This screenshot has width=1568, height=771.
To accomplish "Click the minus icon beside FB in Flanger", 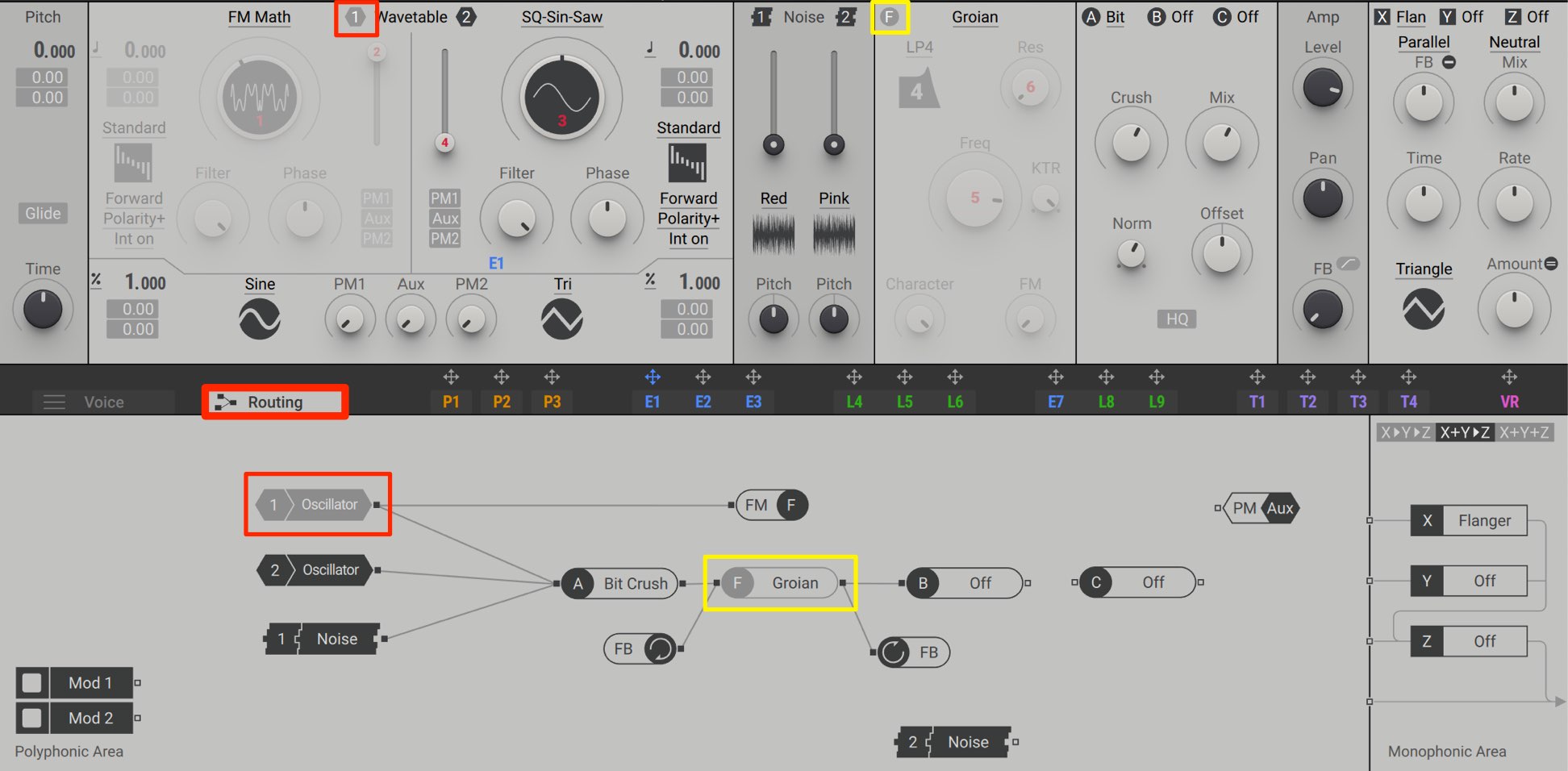I will point(1449,62).
